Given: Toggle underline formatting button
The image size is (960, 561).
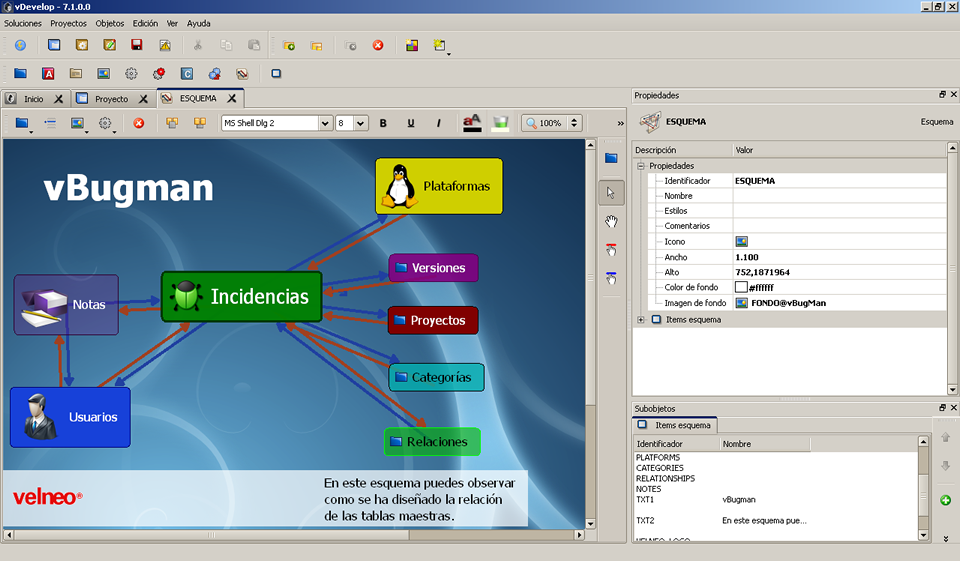Looking at the screenshot, I should 410,123.
